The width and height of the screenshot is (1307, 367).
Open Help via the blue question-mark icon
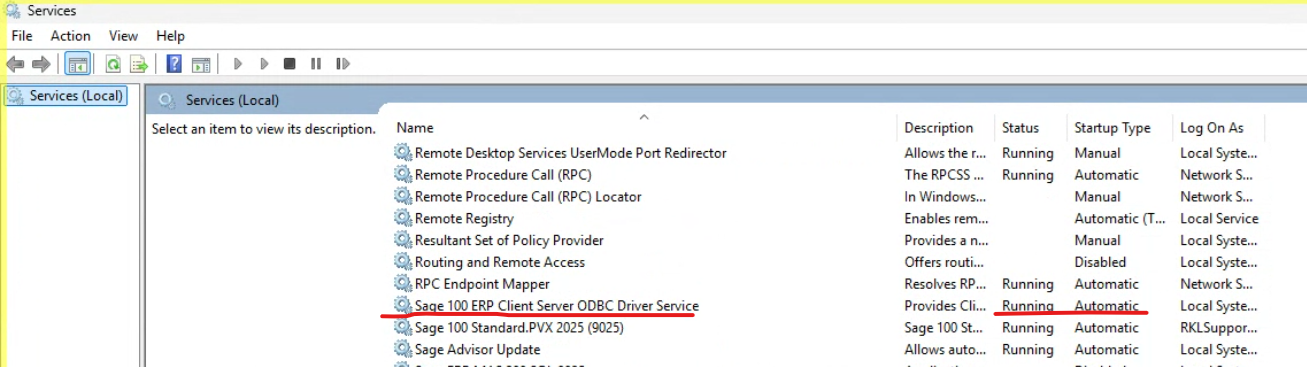click(174, 64)
